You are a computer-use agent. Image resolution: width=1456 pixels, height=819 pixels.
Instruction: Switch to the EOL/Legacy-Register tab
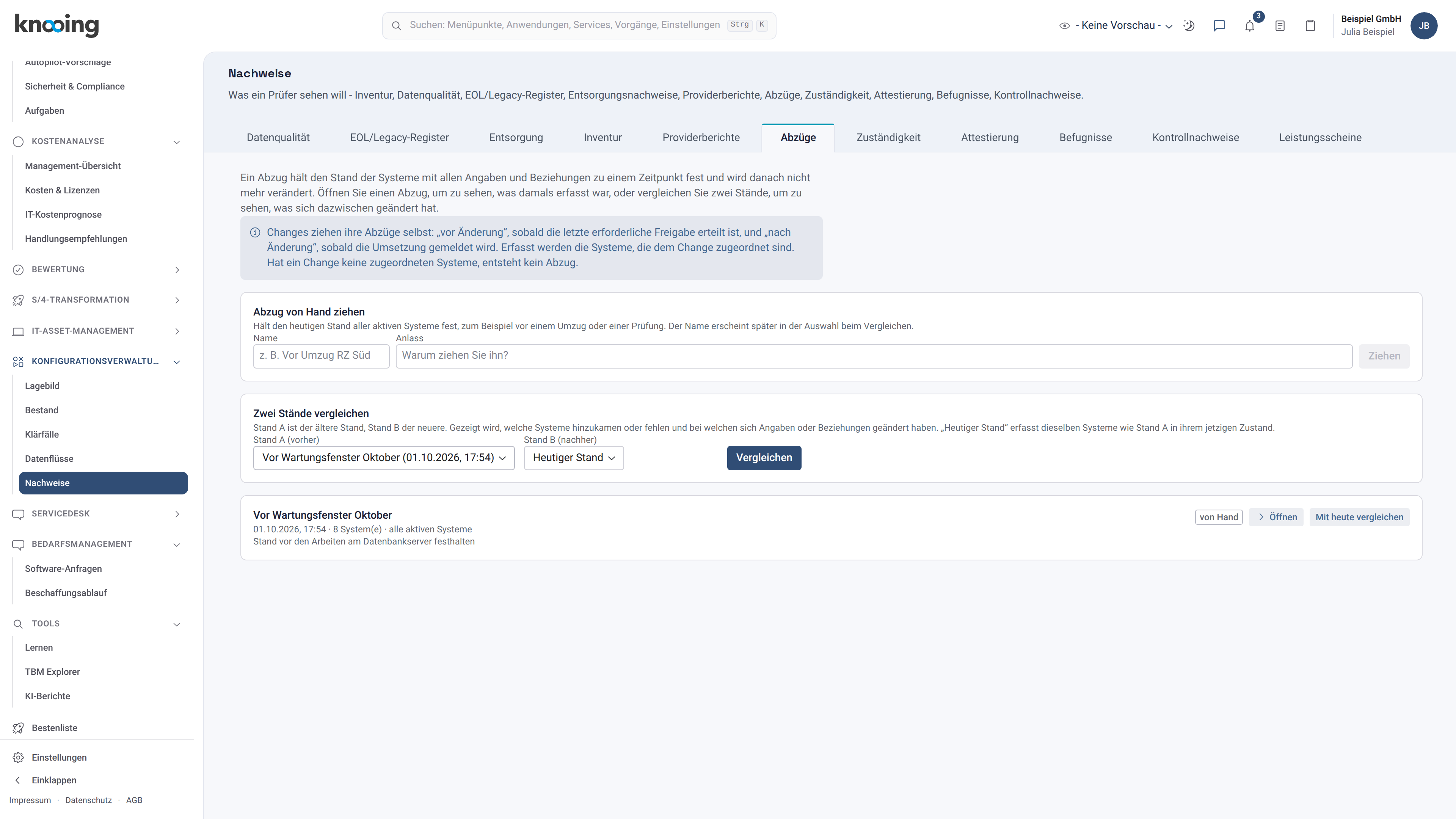point(399,137)
